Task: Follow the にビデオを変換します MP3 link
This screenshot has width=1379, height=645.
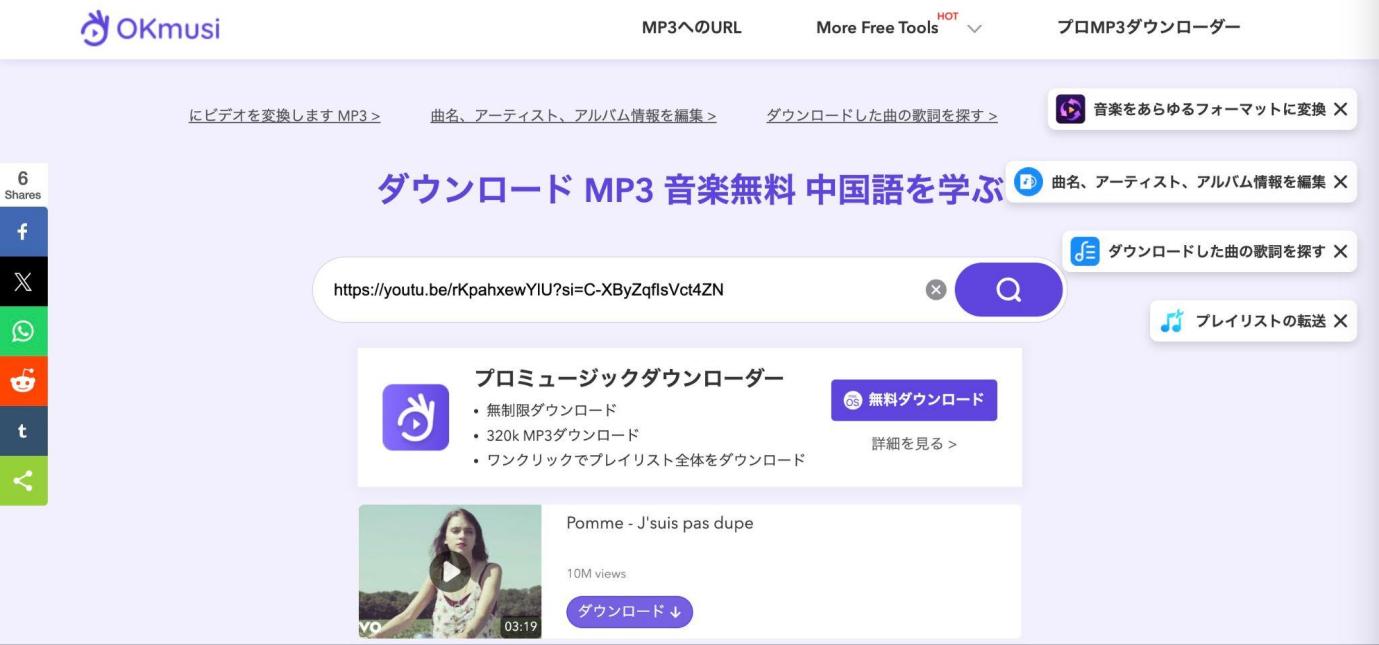Action: click(x=285, y=116)
